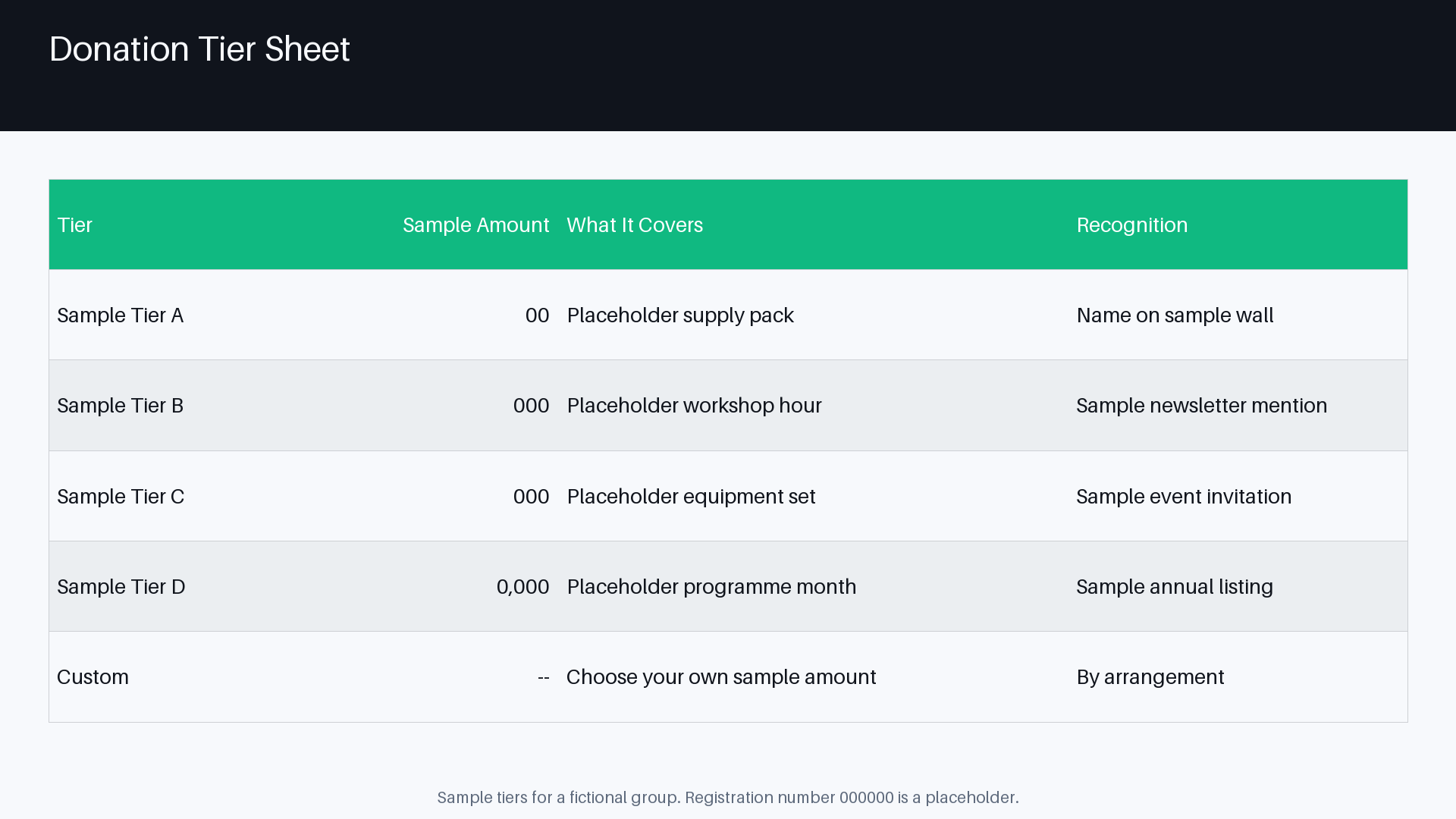Click the Recognition column header
1456x819 pixels.
[x=1132, y=225]
